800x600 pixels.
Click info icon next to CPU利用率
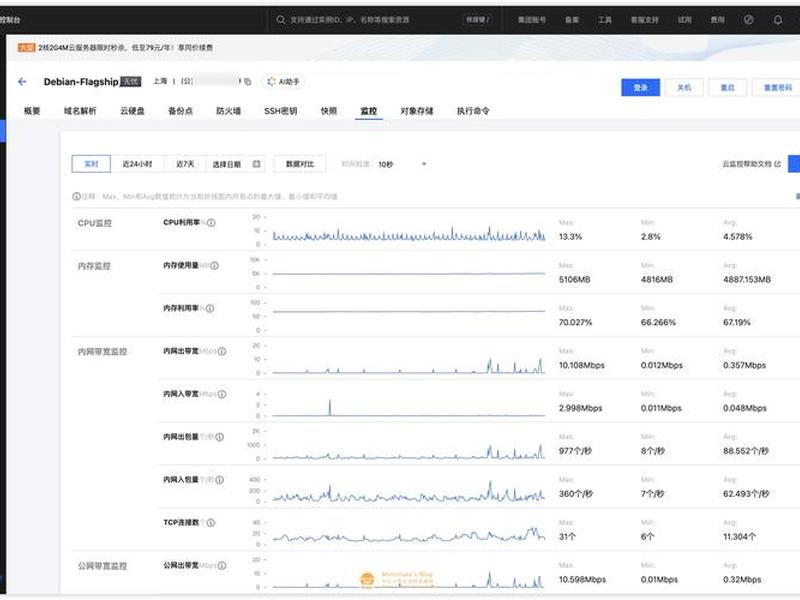click(211, 223)
